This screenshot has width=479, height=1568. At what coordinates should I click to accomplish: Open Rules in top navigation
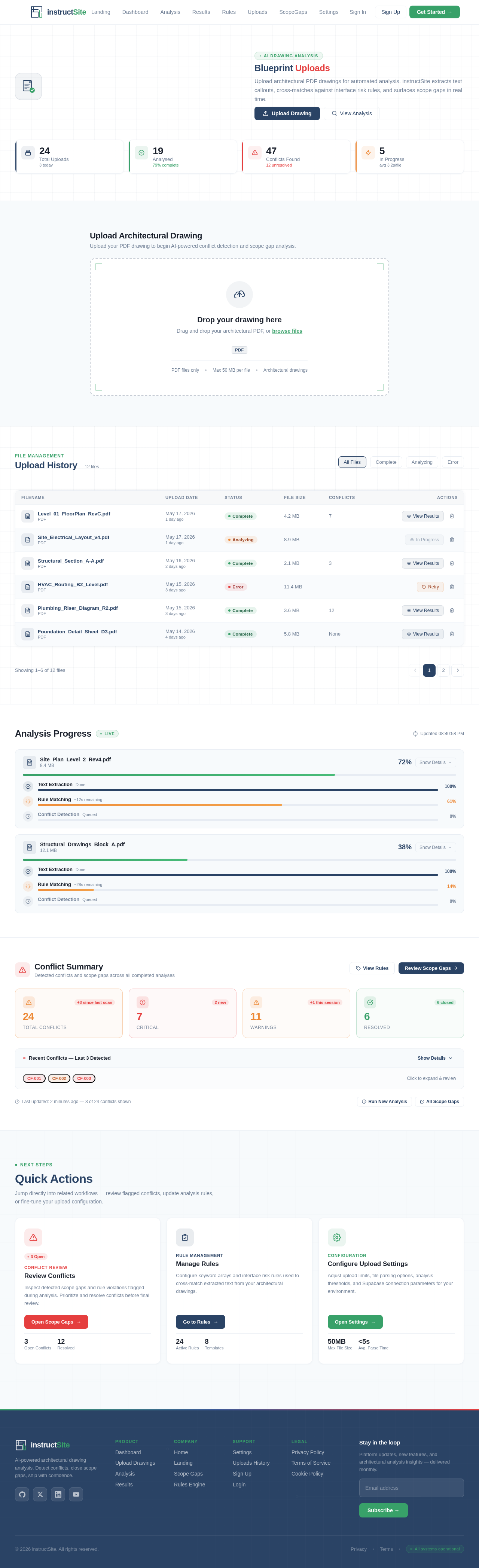coord(229,12)
